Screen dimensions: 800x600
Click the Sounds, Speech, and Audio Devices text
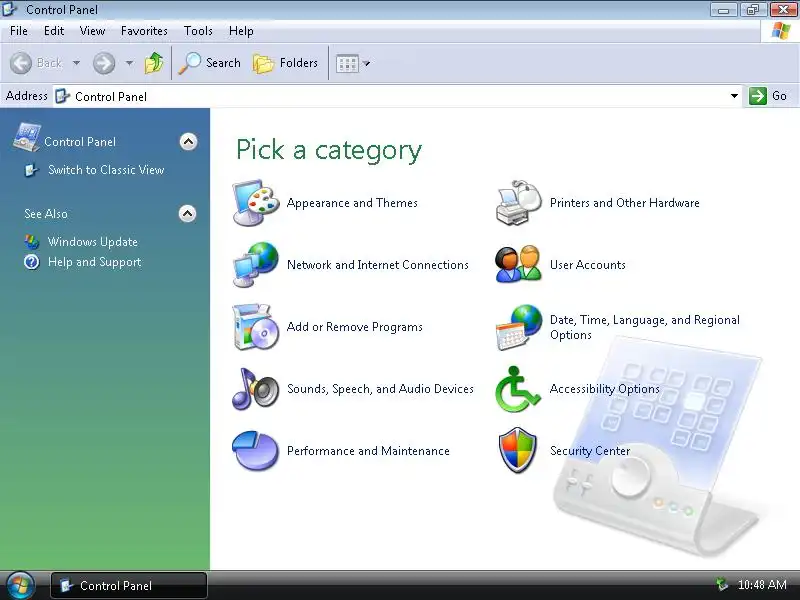click(380, 389)
